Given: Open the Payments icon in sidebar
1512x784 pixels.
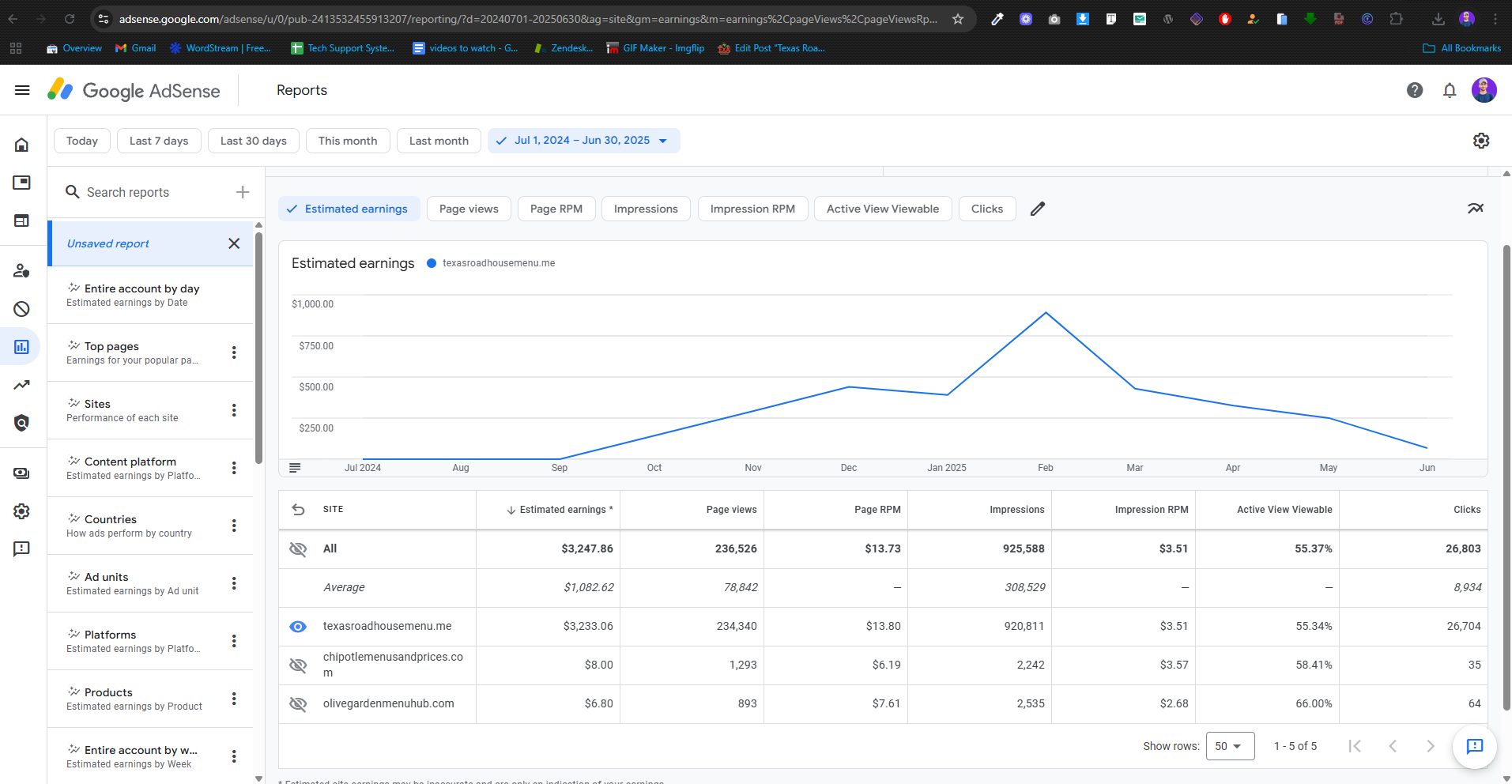Looking at the screenshot, I should [x=21, y=473].
